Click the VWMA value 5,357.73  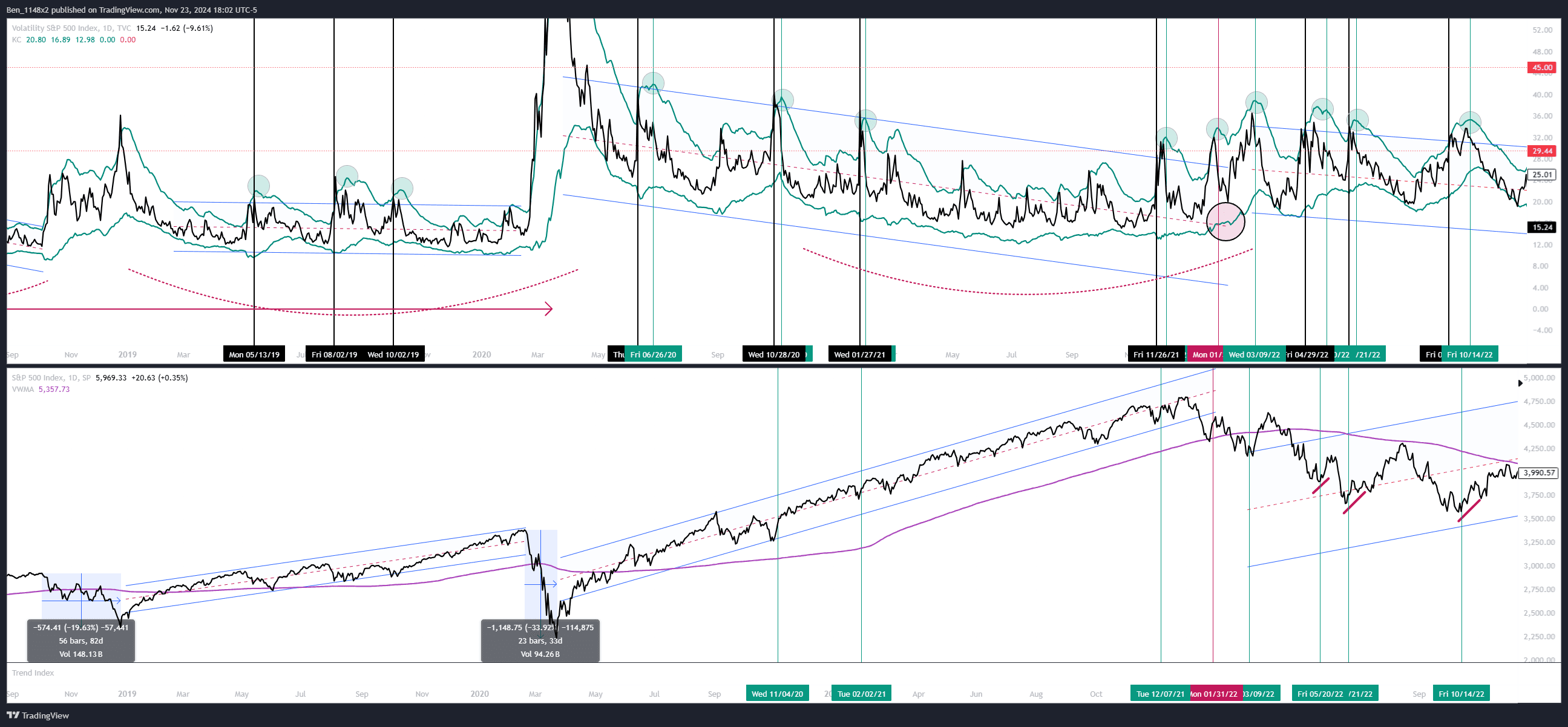coord(54,390)
